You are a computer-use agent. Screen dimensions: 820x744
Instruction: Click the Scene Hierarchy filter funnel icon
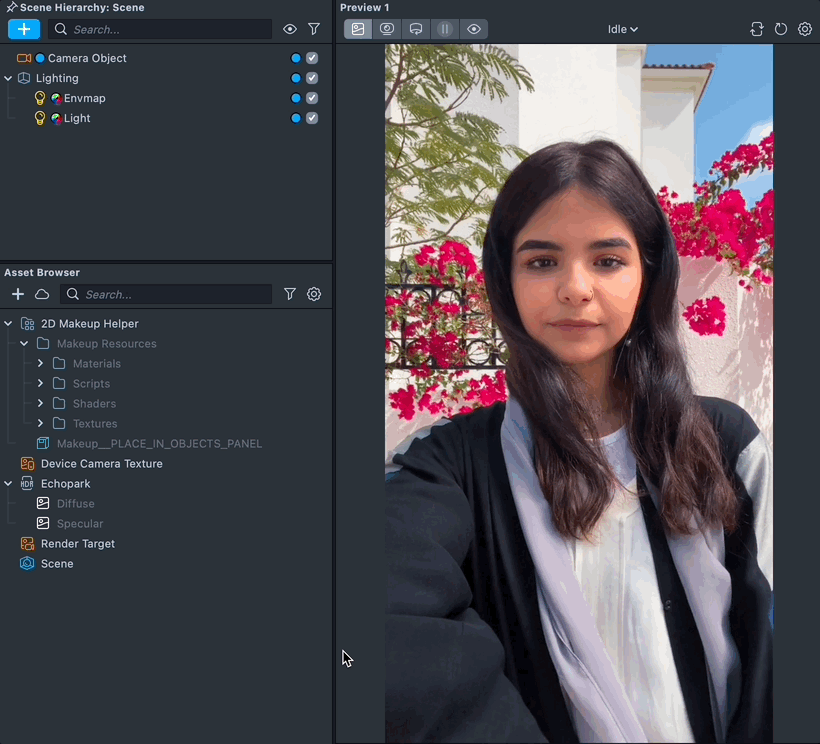(x=314, y=30)
